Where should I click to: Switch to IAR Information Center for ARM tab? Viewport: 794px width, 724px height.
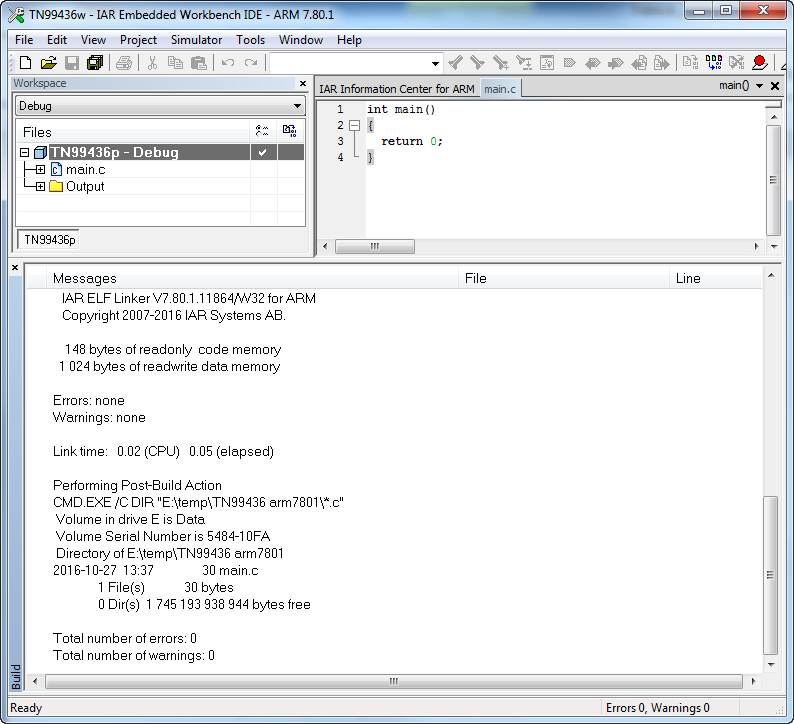397,89
